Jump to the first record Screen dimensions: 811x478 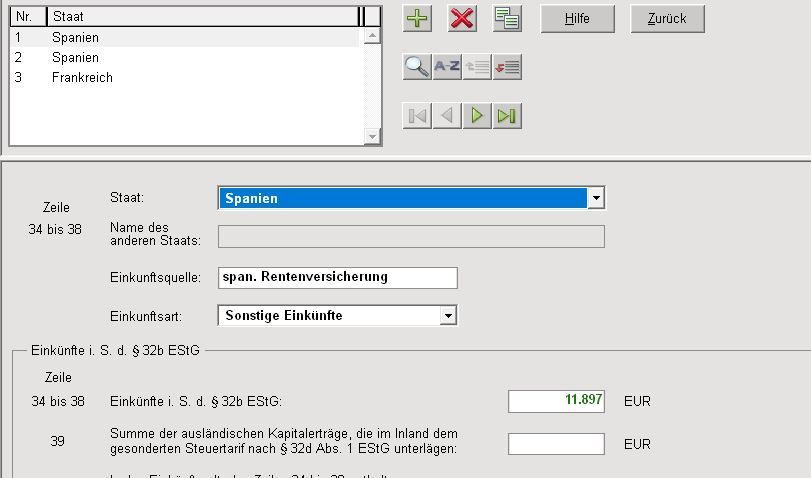coord(417,115)
